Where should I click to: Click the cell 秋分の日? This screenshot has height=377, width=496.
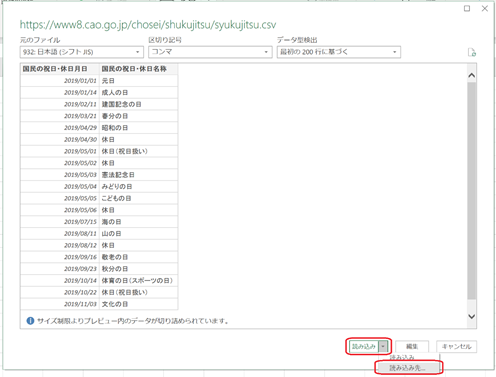[x=138, y=269]
